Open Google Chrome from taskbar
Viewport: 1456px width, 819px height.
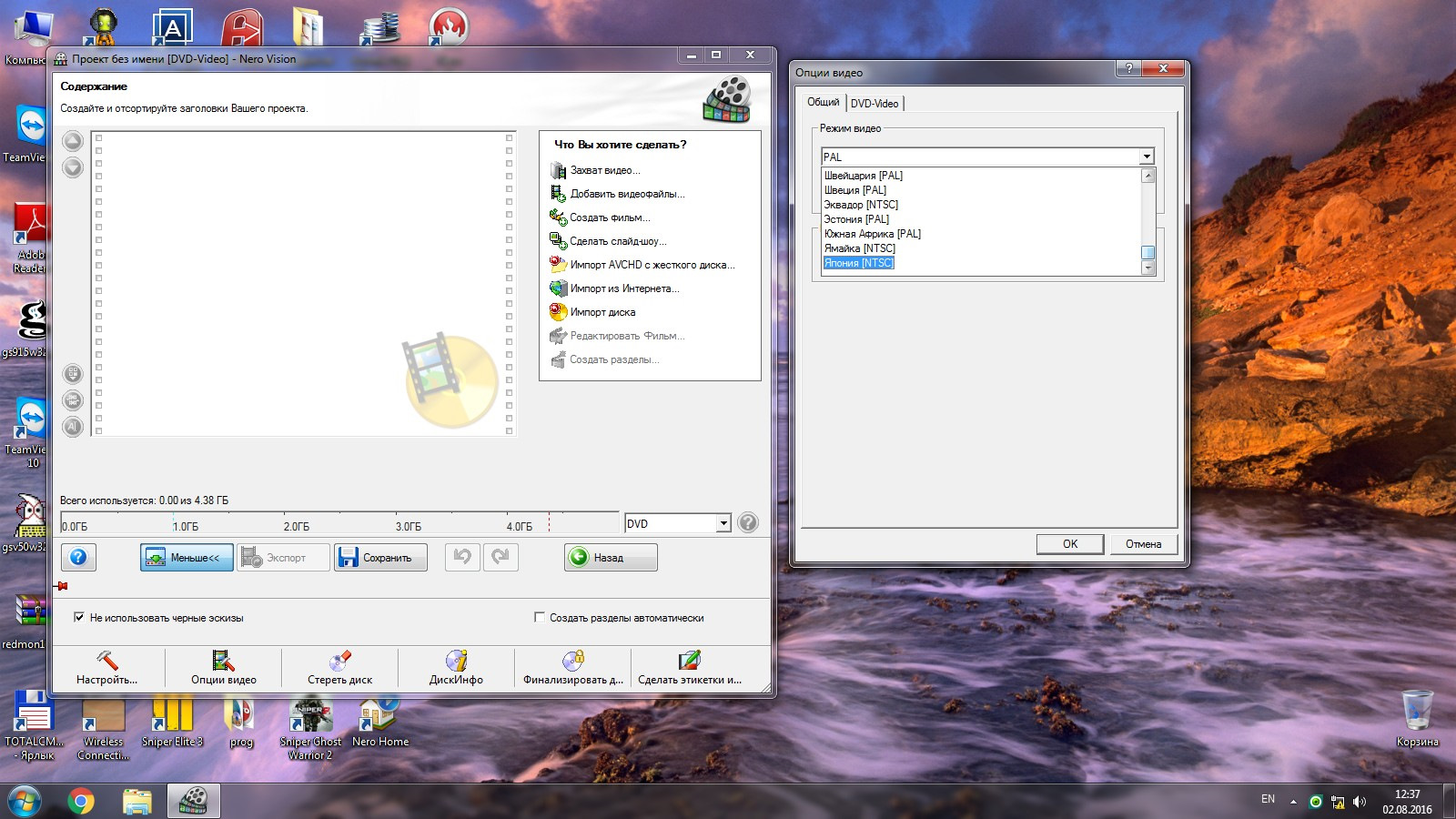[81, 802]
